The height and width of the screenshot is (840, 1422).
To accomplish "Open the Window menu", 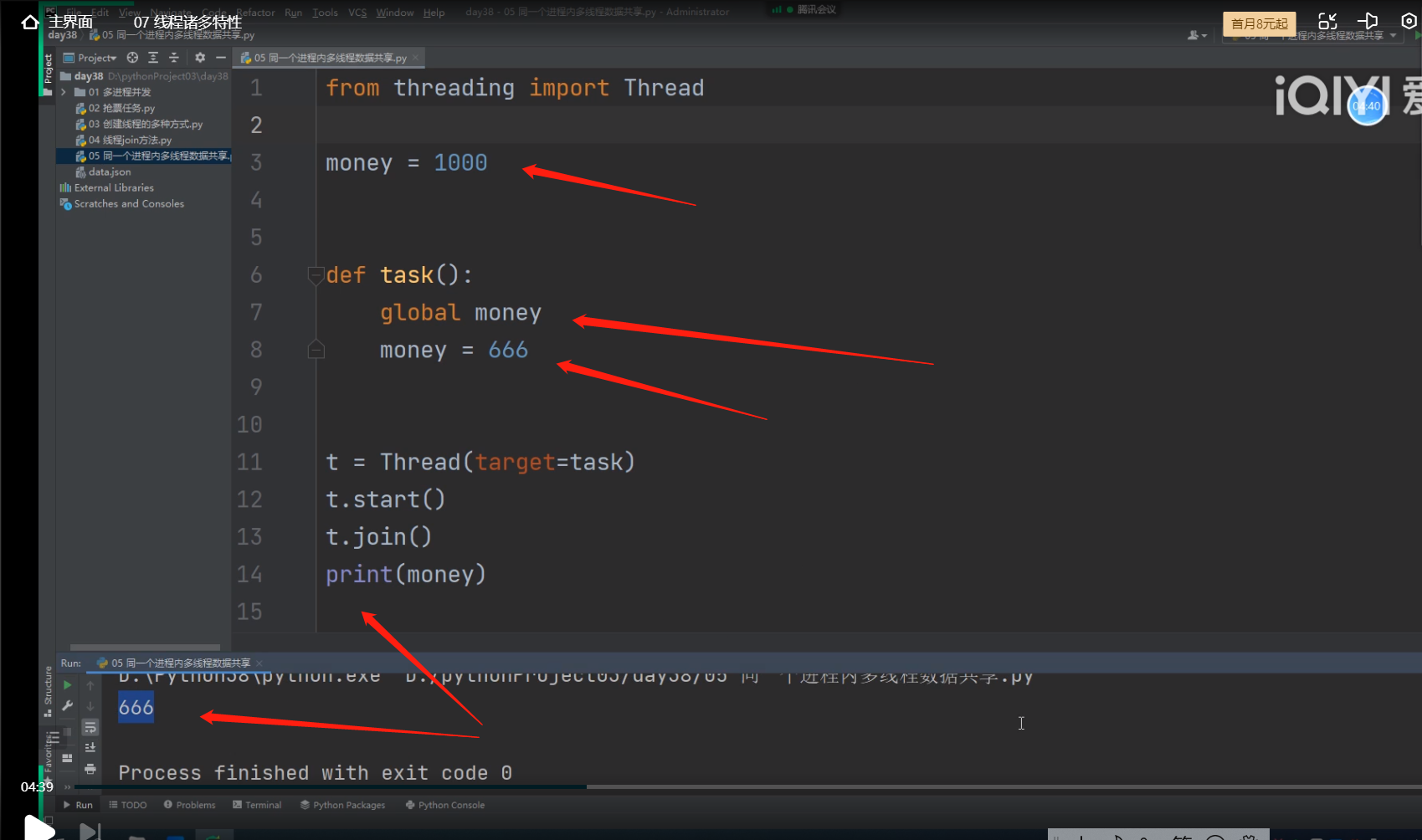I will click(x=395, y=13).
